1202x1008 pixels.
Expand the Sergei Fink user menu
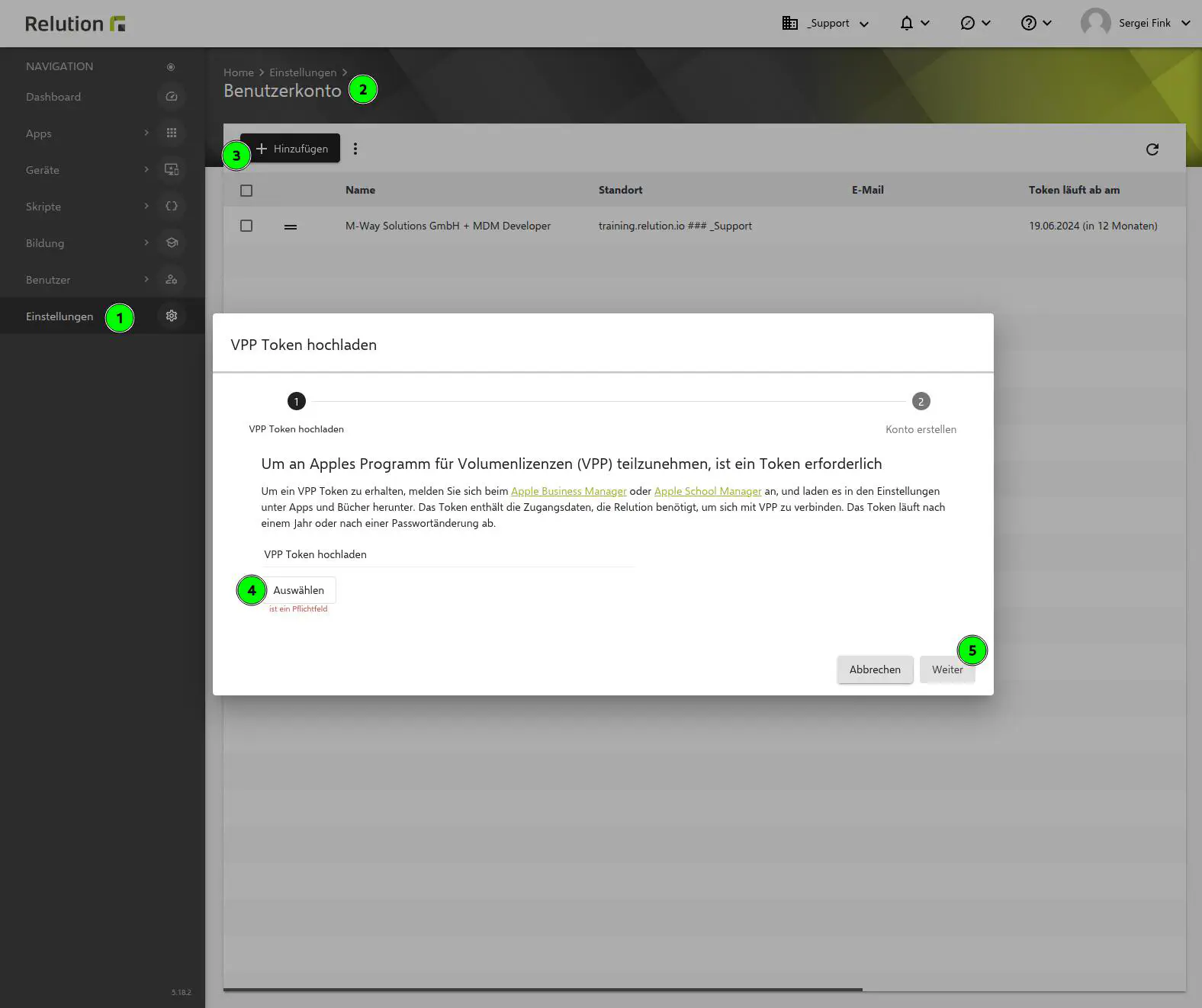click(x=1136, y=24)
